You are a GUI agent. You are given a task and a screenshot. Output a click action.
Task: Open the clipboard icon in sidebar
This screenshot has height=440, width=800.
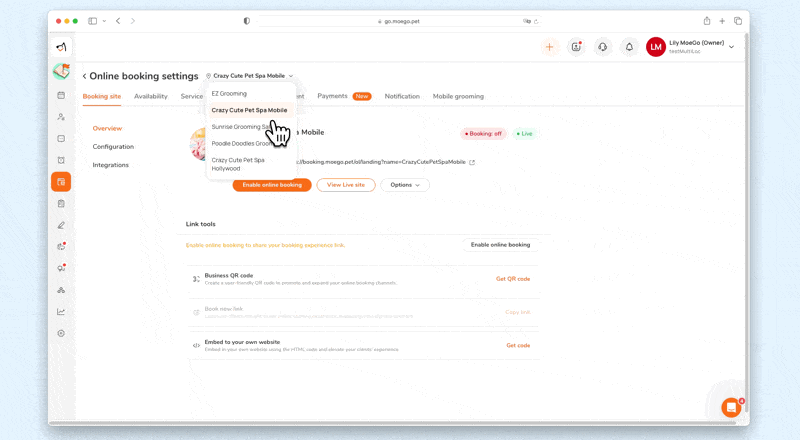(x=61, y=204)
